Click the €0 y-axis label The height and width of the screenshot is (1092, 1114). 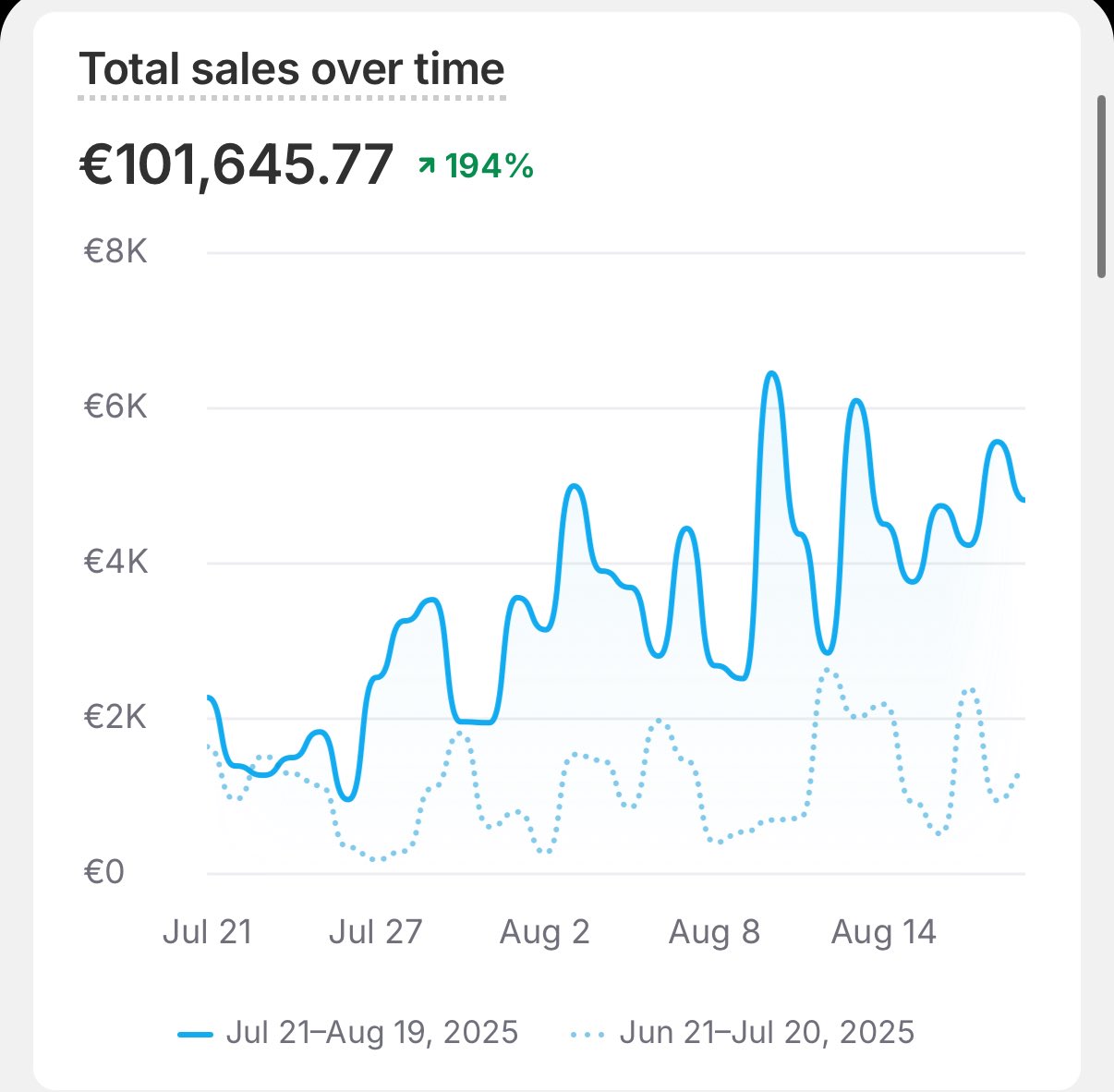point(103,873)
